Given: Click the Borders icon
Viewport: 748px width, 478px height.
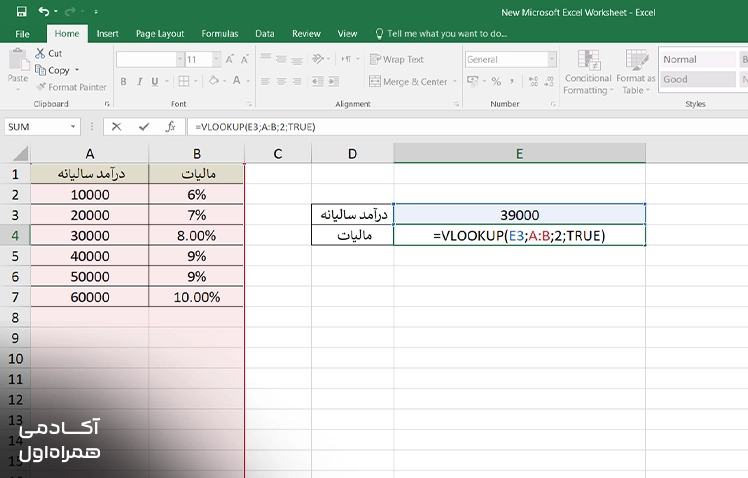Looking at the screenshot, I should pyautogui.click(x=184, y=81).
